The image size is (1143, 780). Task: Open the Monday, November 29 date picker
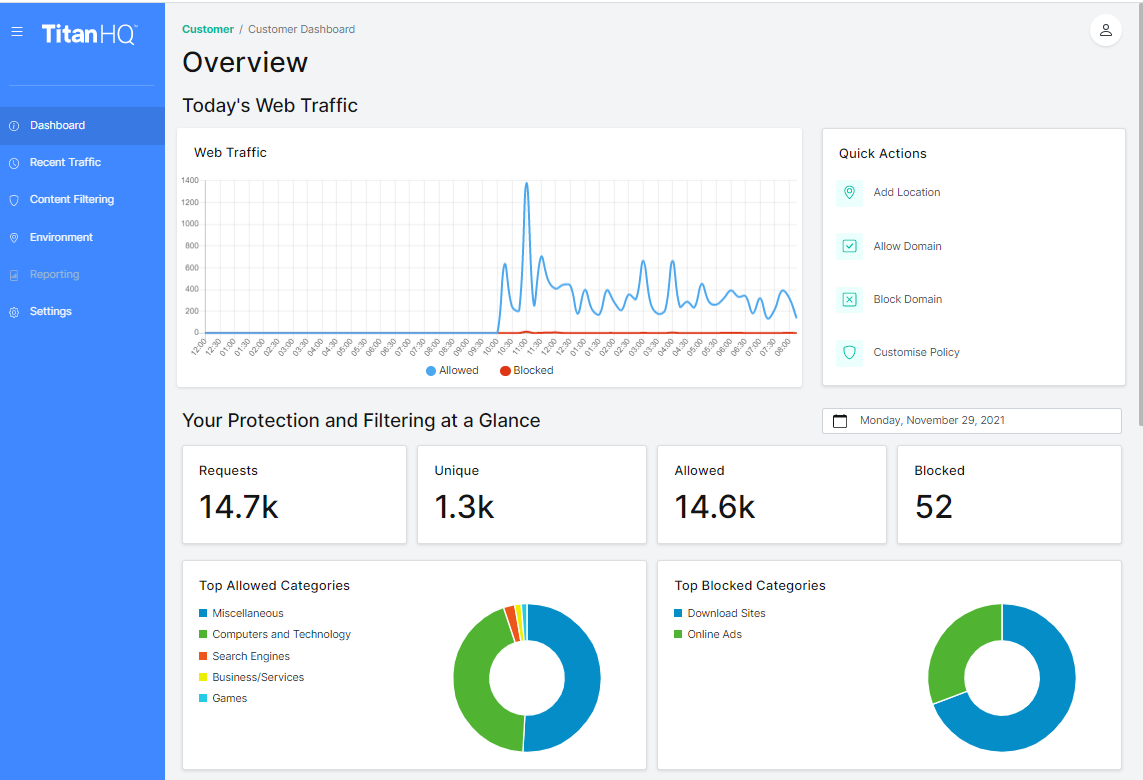point(971,421)
